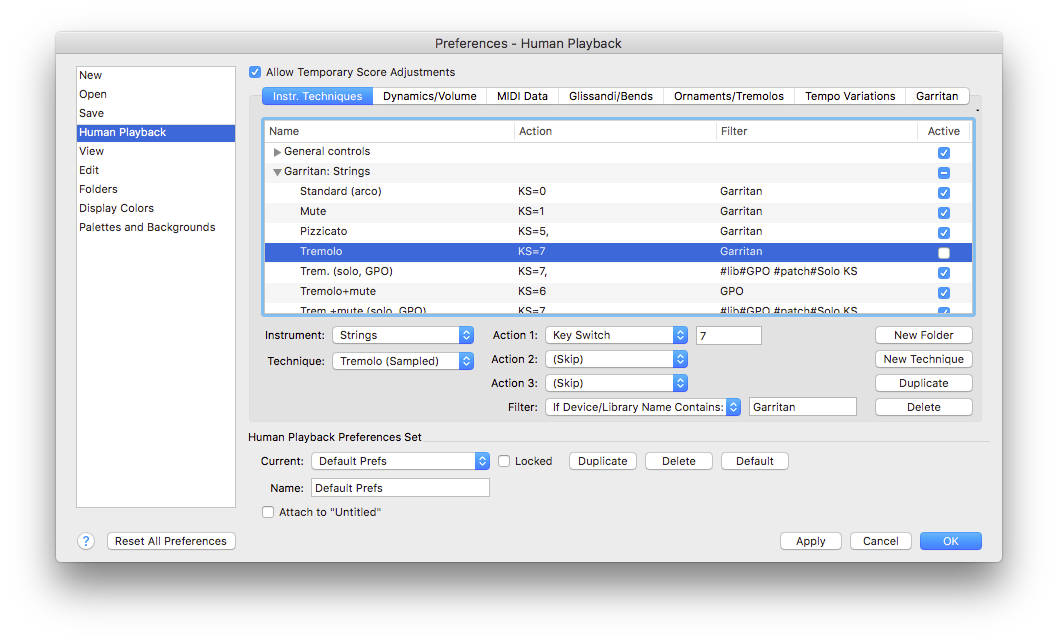The height and width of the screenshot is (642, 1058).
Task: Click the New Folder button
Action: pyautogui.click(x=924, y=336)
